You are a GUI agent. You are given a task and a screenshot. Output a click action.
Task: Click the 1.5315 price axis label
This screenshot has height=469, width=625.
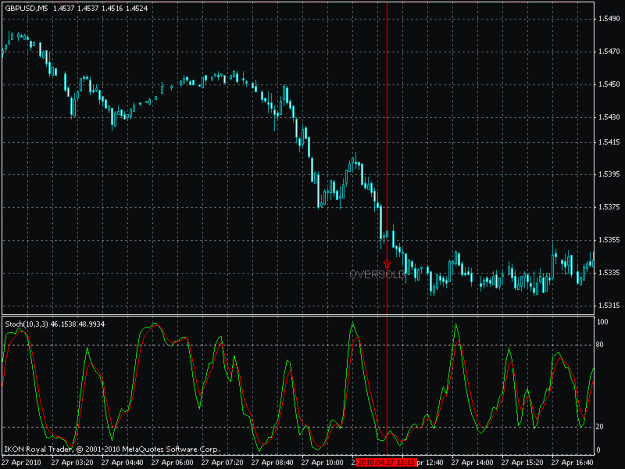pyautogui.click(x=609, y=306)
